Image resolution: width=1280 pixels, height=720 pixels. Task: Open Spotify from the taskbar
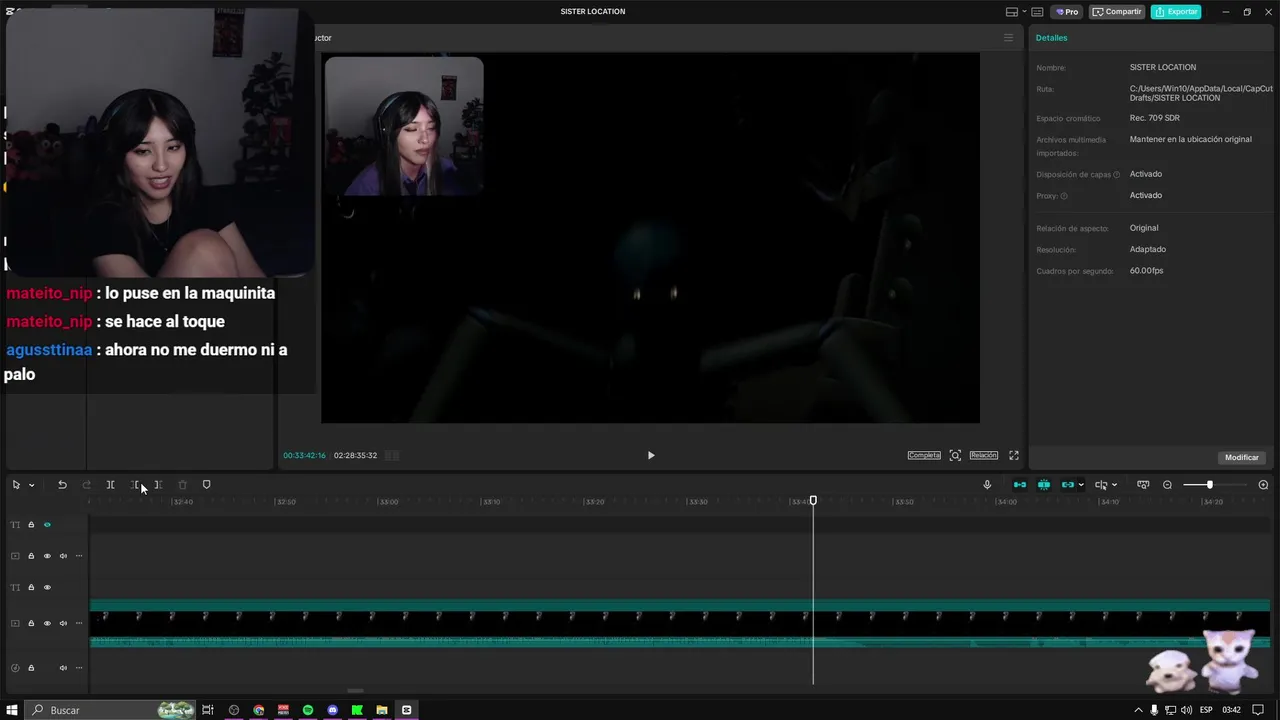pyautogui.click(x=308, y=710)
